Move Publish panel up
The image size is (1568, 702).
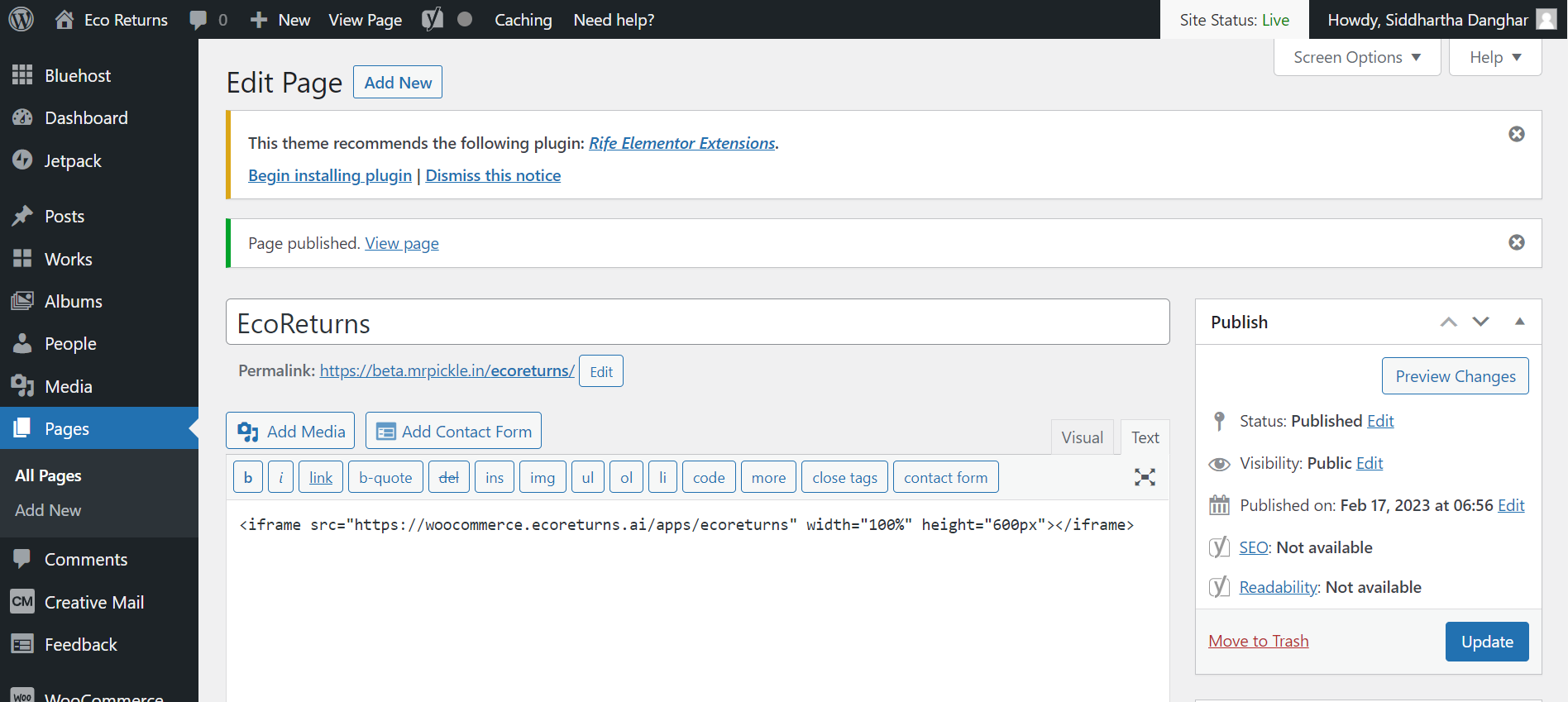tap(1448, 322)
